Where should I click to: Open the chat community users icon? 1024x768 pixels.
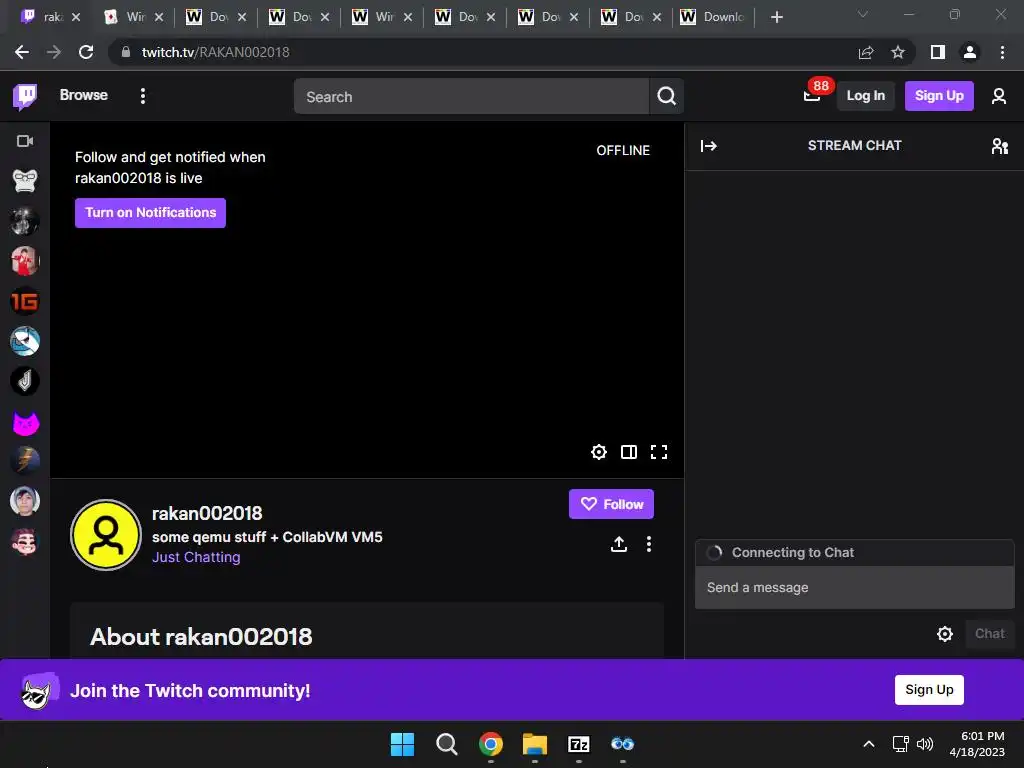(x=999, y=146)
